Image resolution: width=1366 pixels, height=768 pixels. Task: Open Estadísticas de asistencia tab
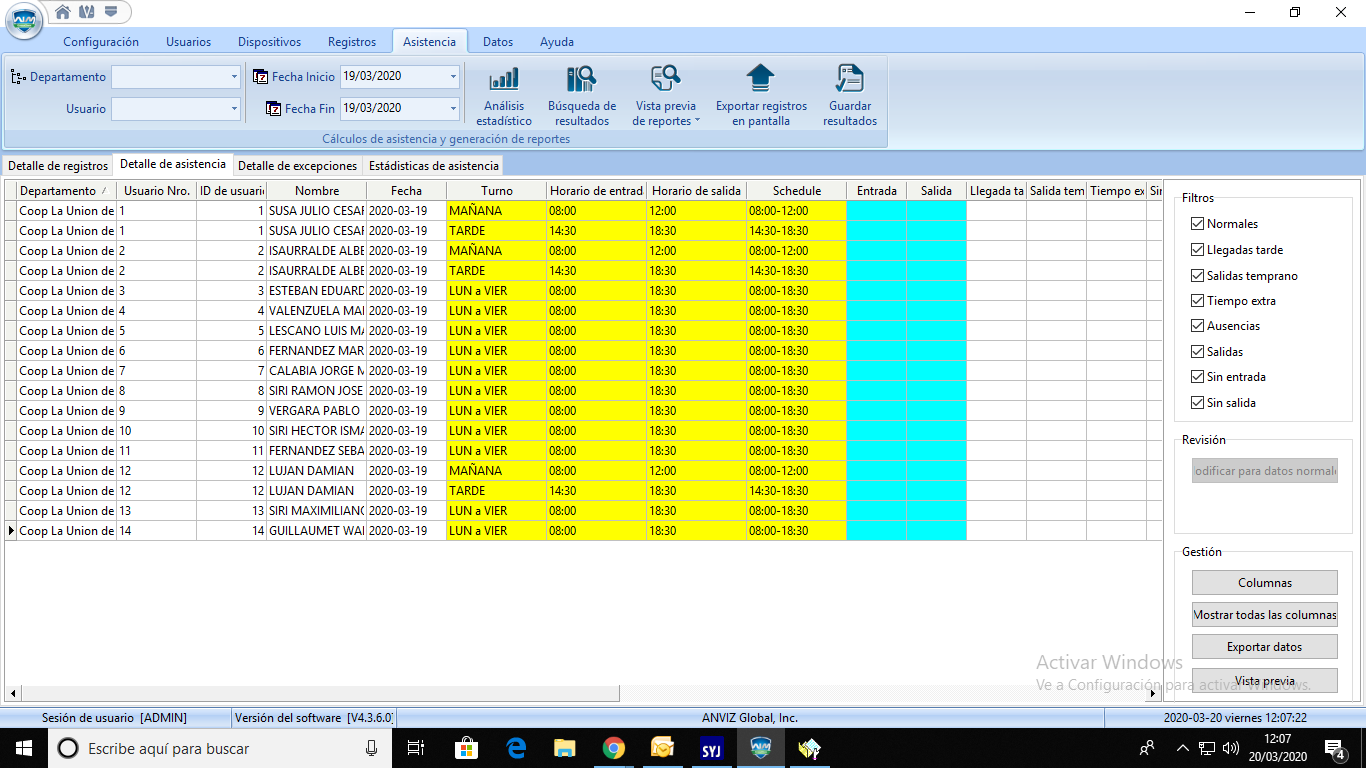433,166
